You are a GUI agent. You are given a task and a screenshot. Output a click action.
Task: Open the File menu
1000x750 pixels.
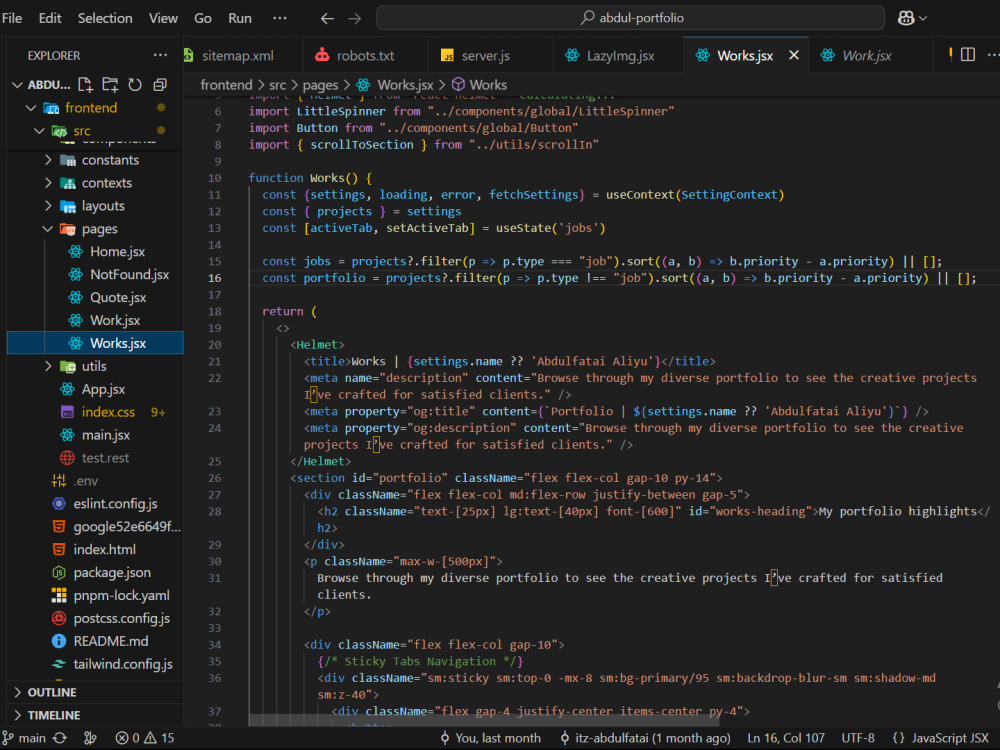click(x=12, y=18)
